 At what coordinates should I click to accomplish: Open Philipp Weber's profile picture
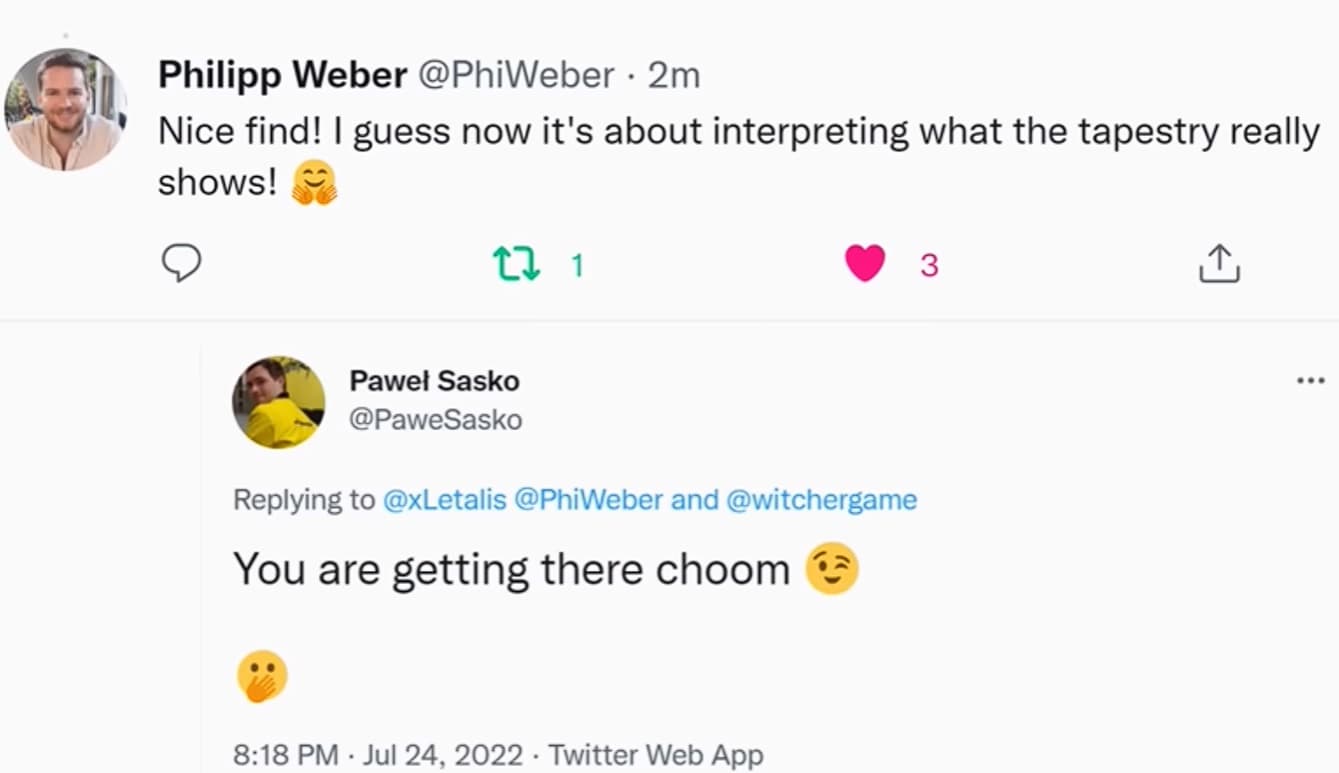pos(65,109)
